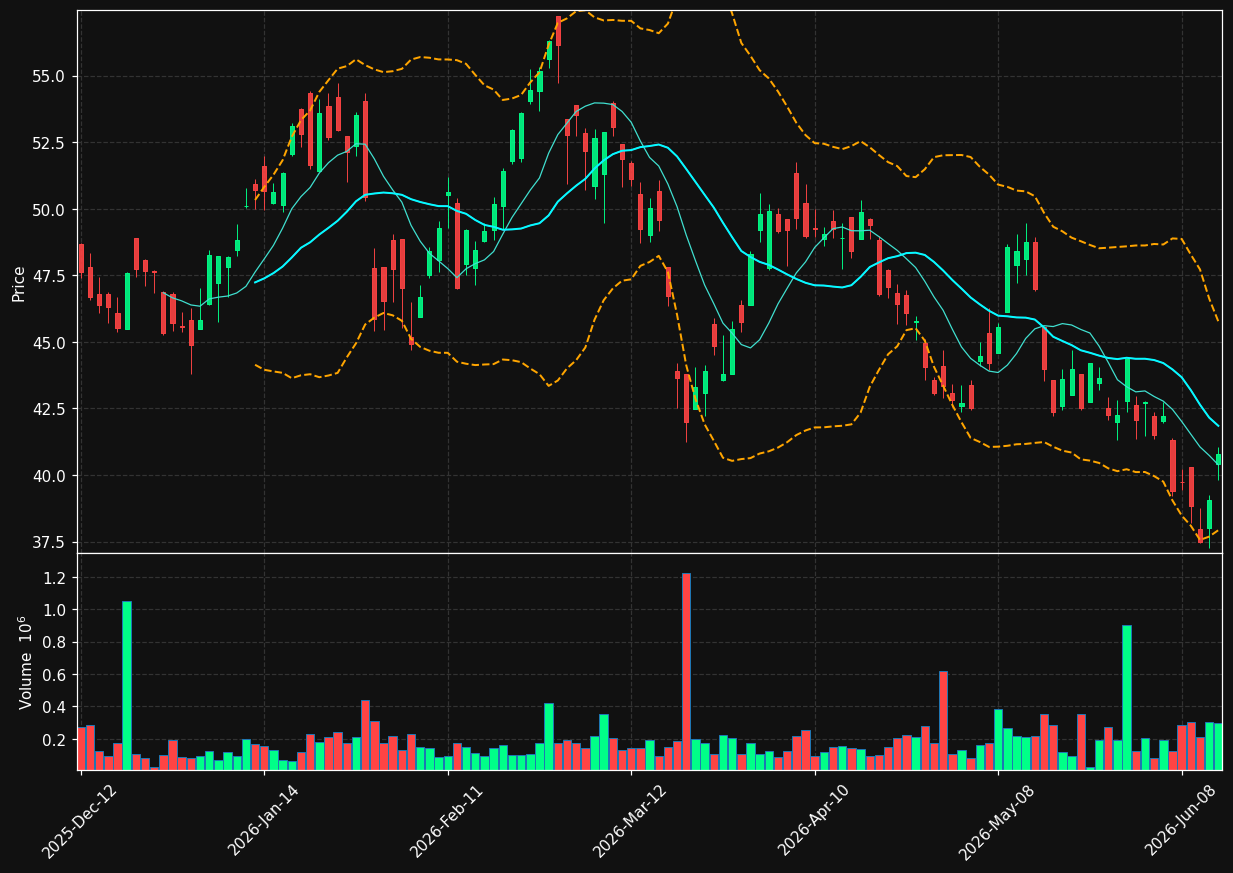The width and height of the screenshot is (1233, 873).
Task: Click the 0.2 volume axis label
Action: [55, 740]
